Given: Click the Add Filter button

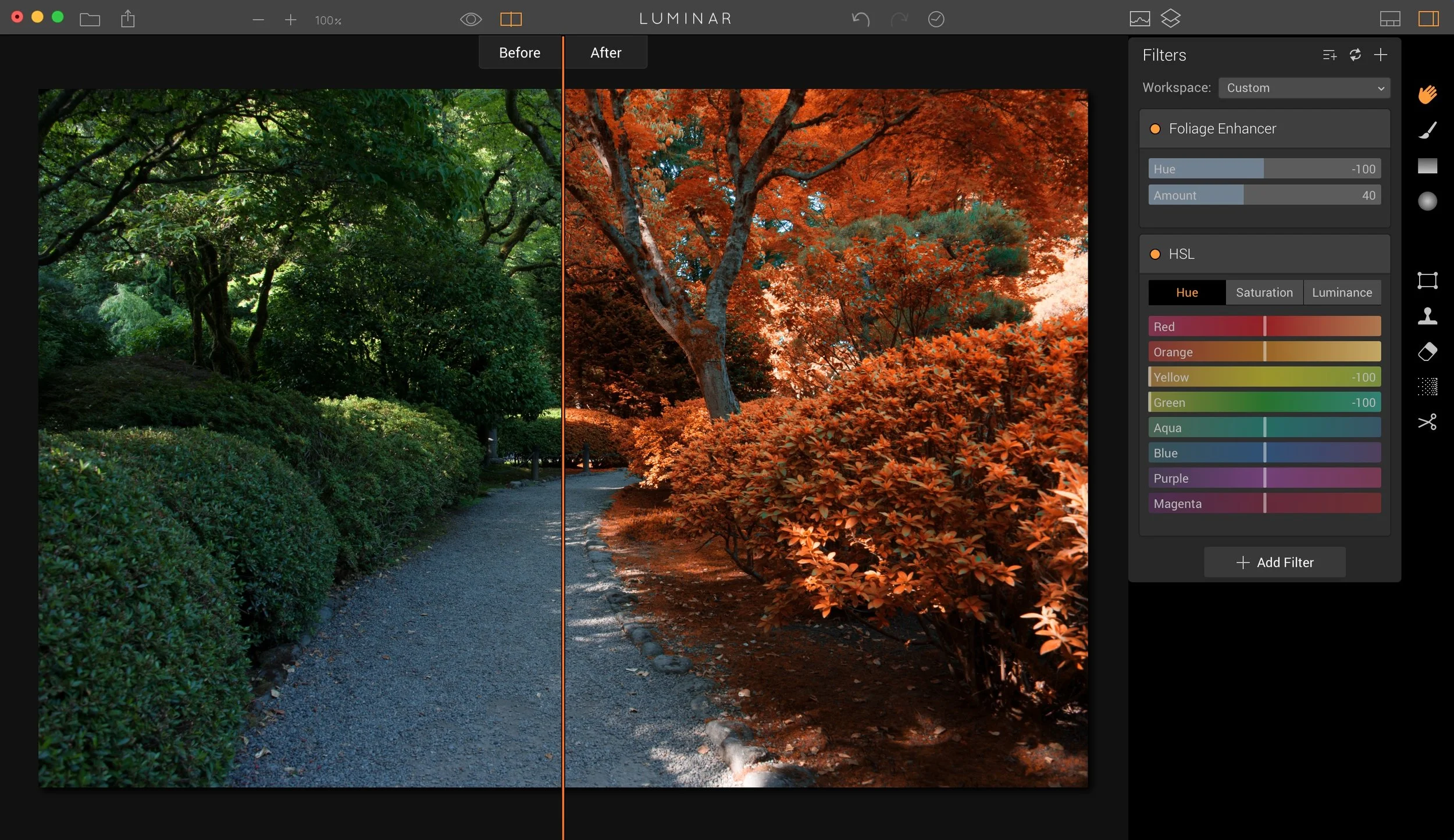Looking at the screenshot, I should (1275, 562).
